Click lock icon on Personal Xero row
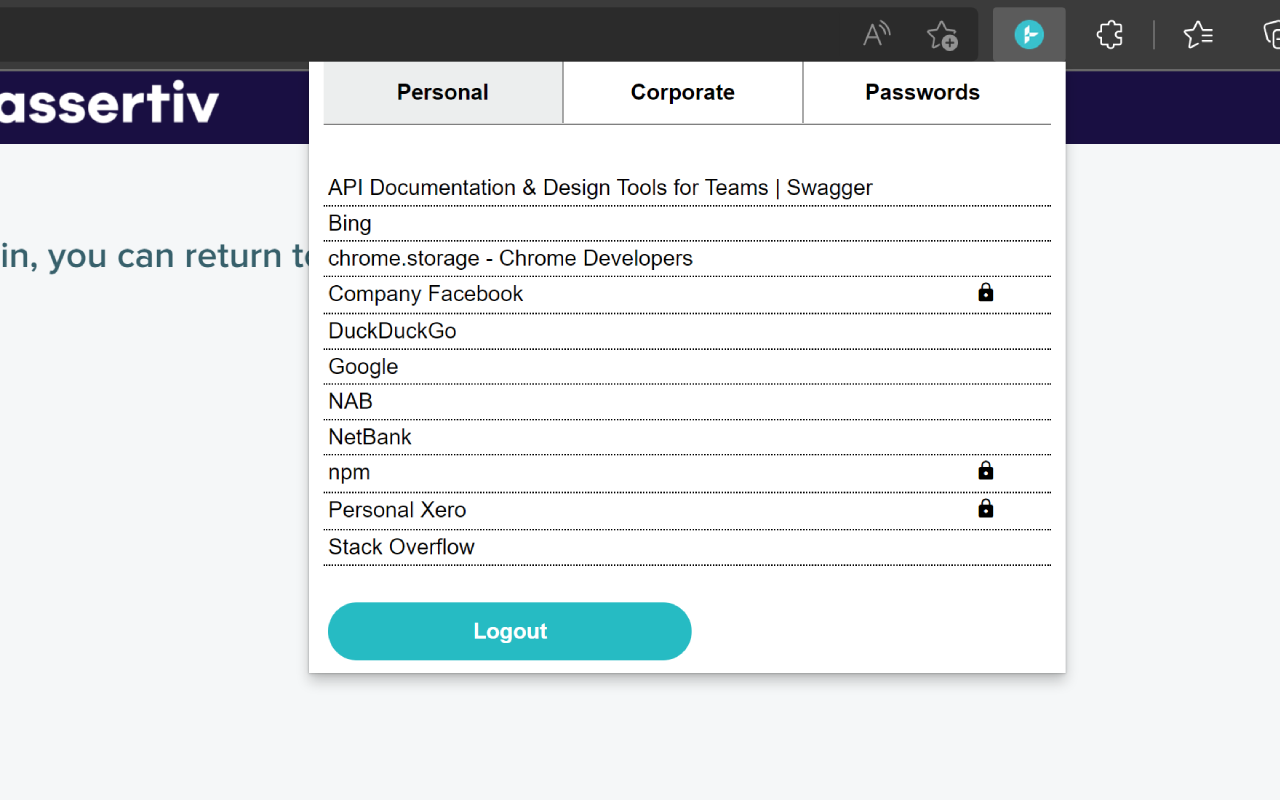 pyautogui.click(x=986, y=508)
